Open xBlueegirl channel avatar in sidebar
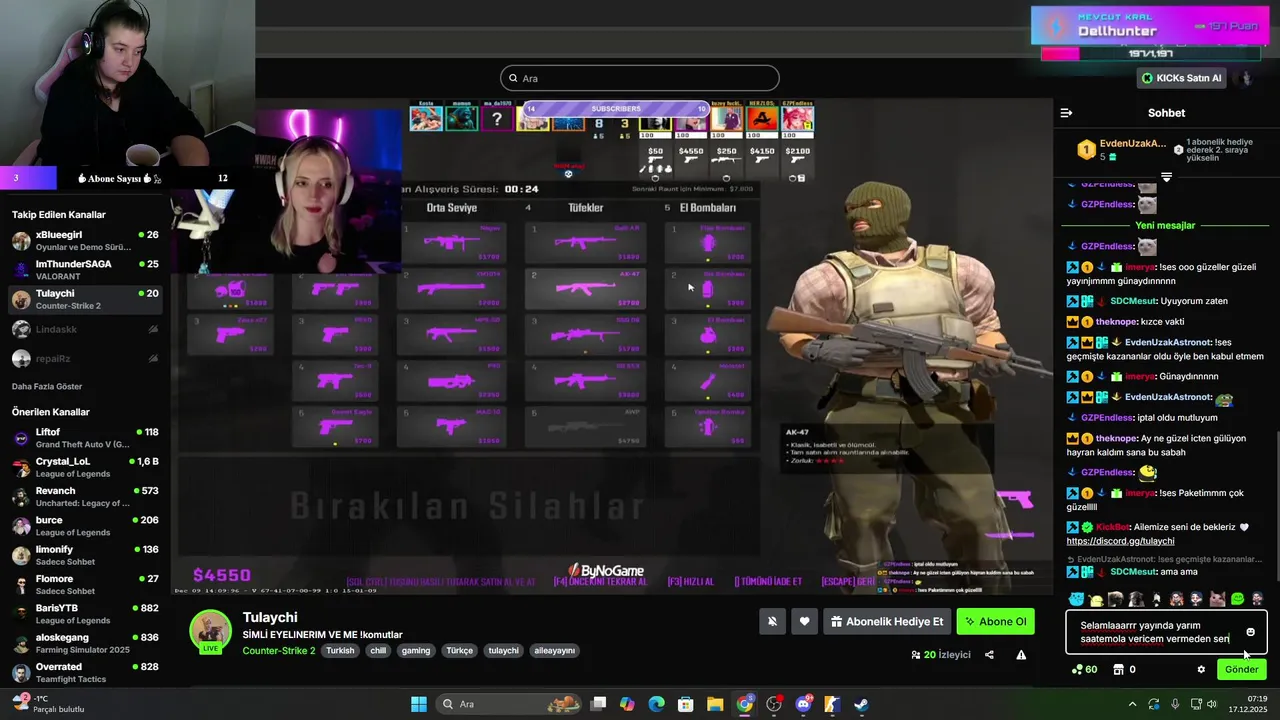1280x720 pixels. click(x=21, y=240)
